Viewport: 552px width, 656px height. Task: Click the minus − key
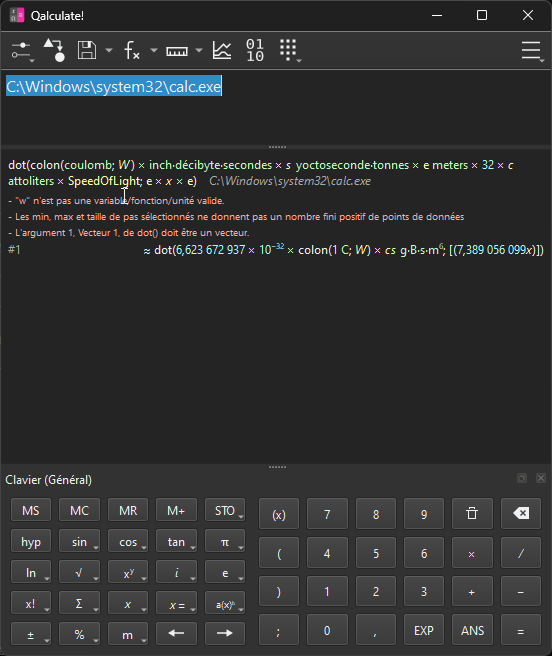click(x=521, y=591)
